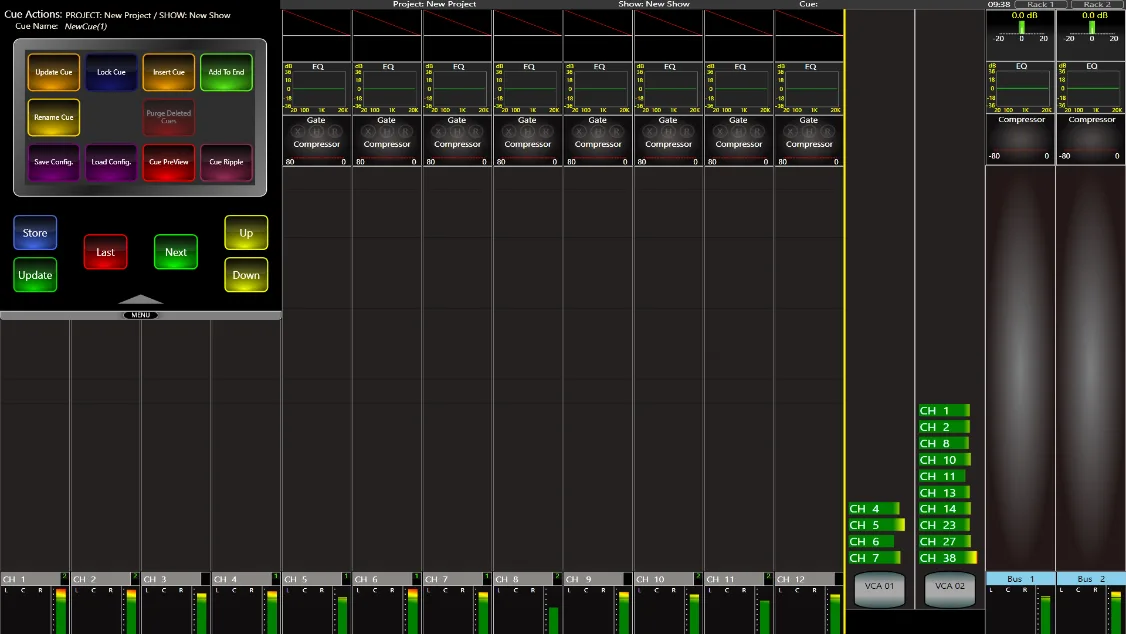Viewport: 1126px width, 634px height.
Task: Click the green Update button
Action: click(35, 275)
